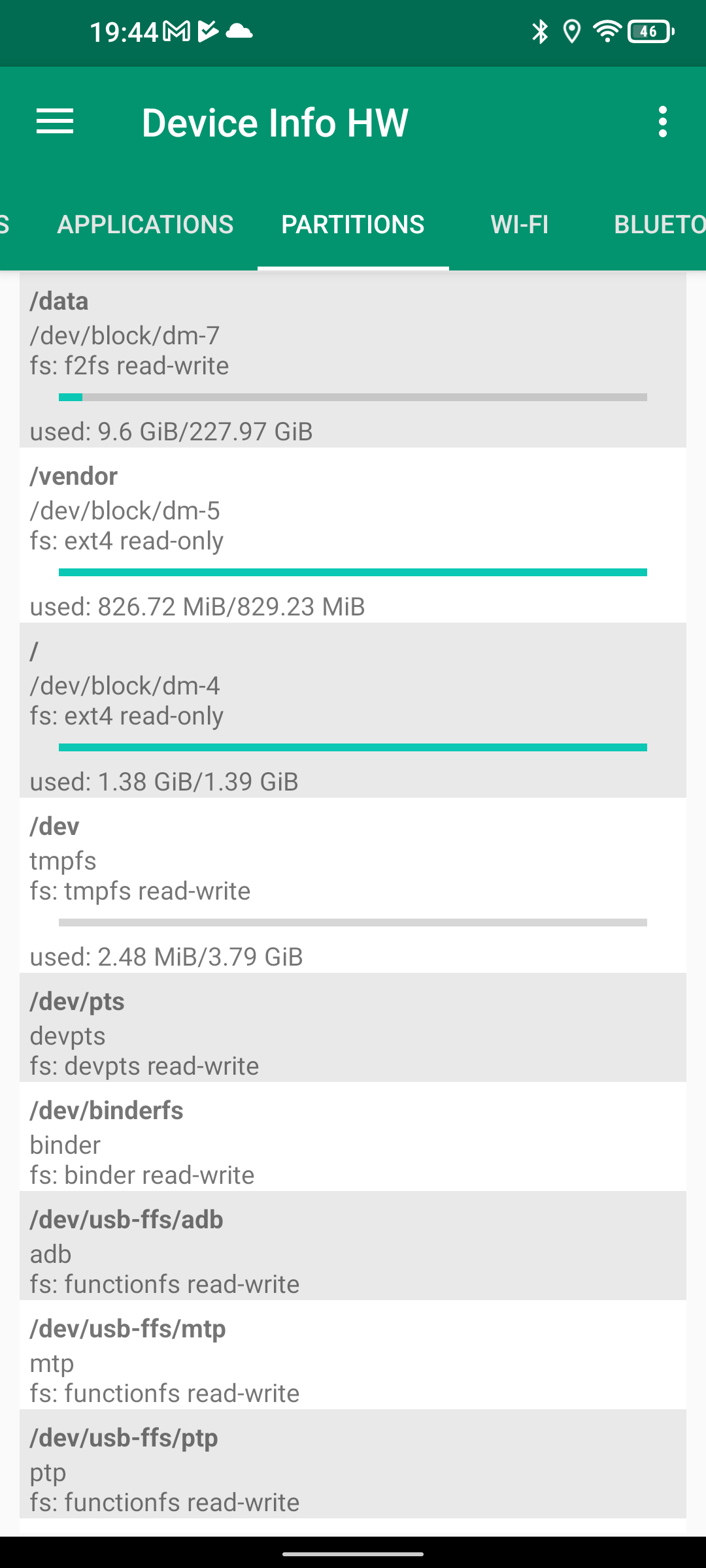This screenshot has width=706, height=1568.
Task: Tap the cloud notification icon
Action: click(239, 31)
